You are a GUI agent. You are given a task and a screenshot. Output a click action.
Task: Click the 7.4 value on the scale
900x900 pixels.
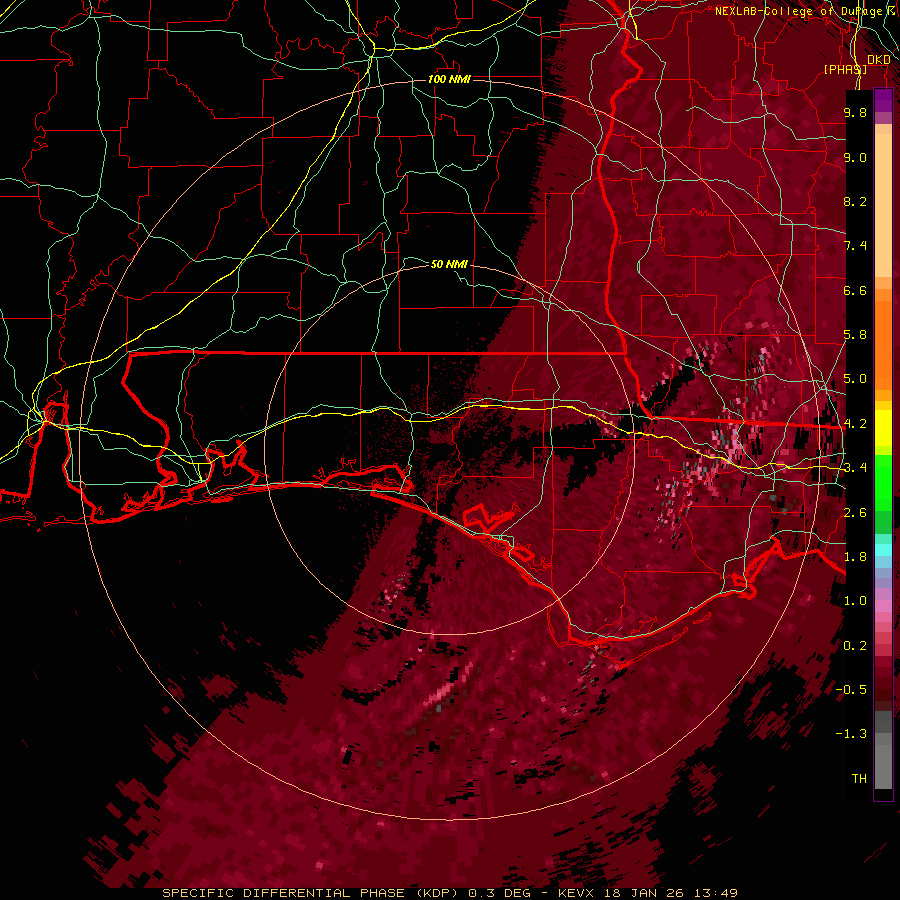[x=855, y=246]
